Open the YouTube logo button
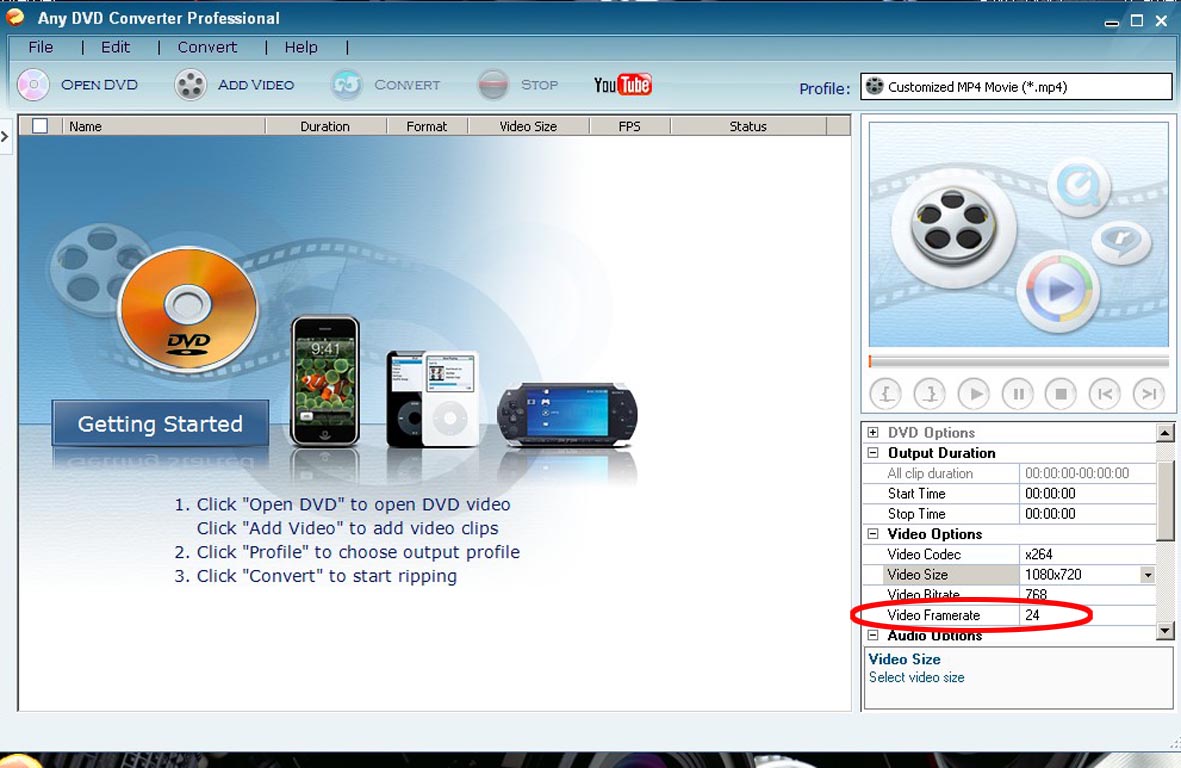This screenshot has height=768, width=1181. (x=622, y=85)
